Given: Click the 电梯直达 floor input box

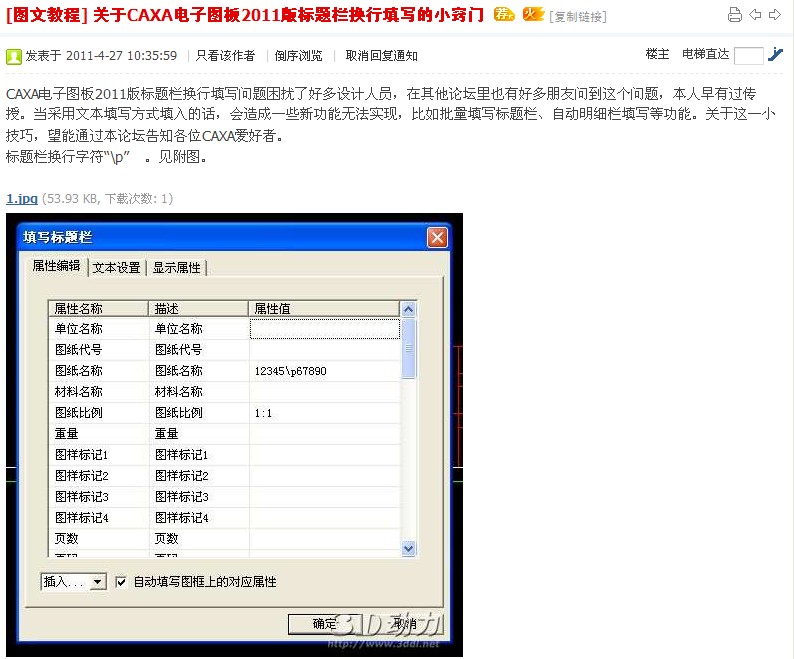Looking at the screenshot, I should [x=747, y=56].
